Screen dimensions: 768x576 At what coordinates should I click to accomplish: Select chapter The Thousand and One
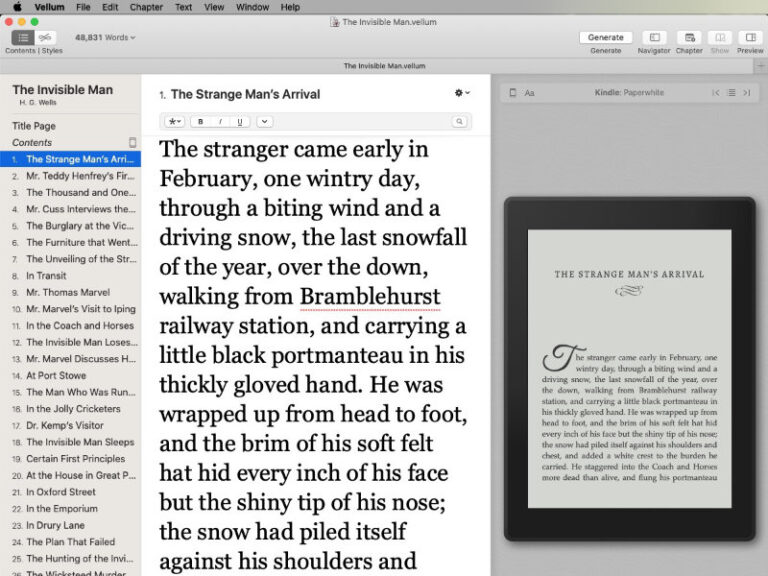coord(71,192)
